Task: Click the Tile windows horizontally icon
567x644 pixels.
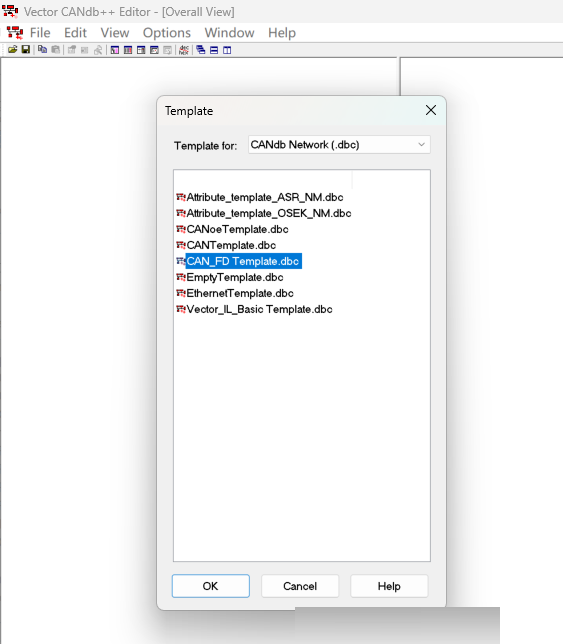Action: [x=214, y=50]
